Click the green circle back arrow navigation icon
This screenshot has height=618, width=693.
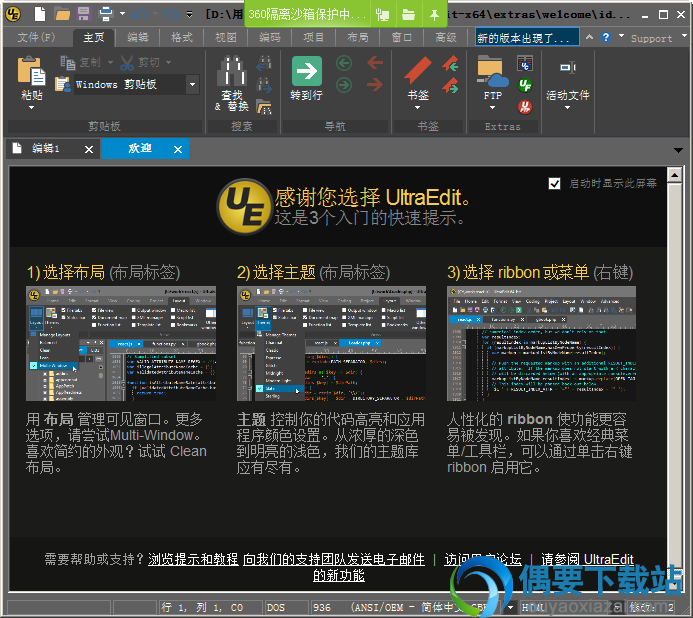[344, 63]
